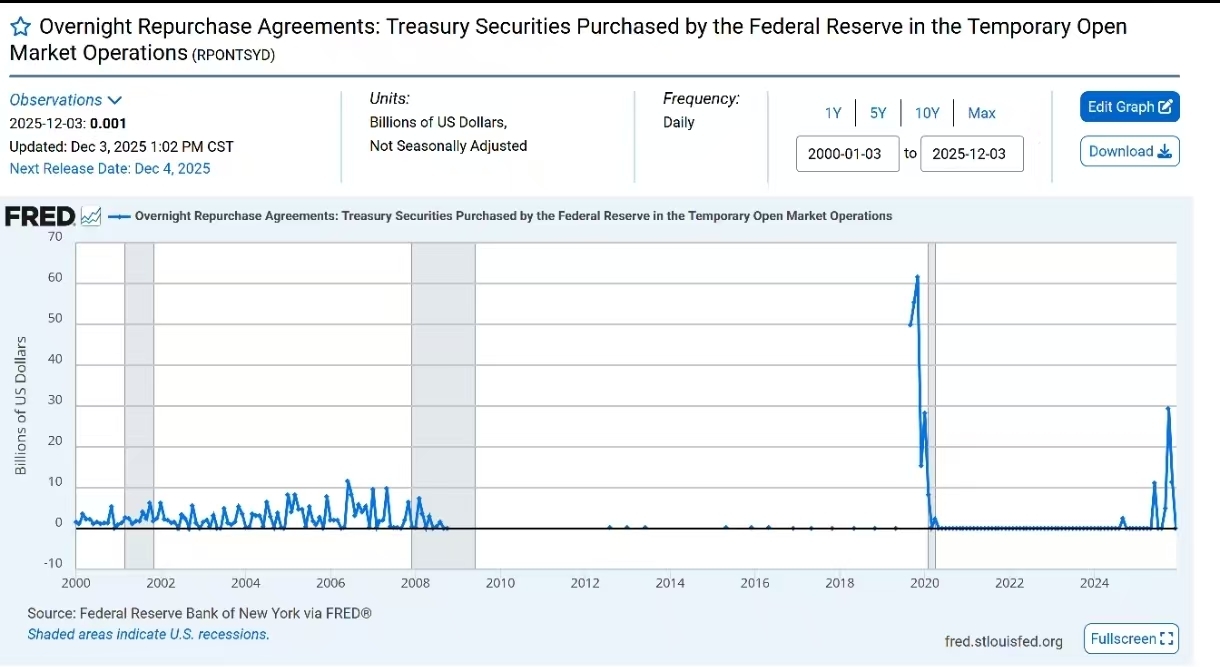Select the 1Y date range
The image size is (1220, 667).
(x=833, y=113)
